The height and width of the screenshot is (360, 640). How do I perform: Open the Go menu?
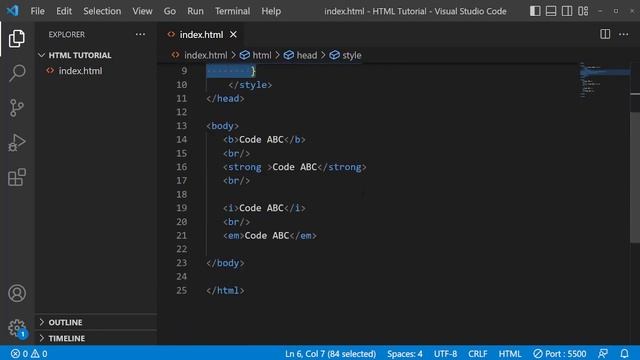pyautogui.click(x=170, y=11)
